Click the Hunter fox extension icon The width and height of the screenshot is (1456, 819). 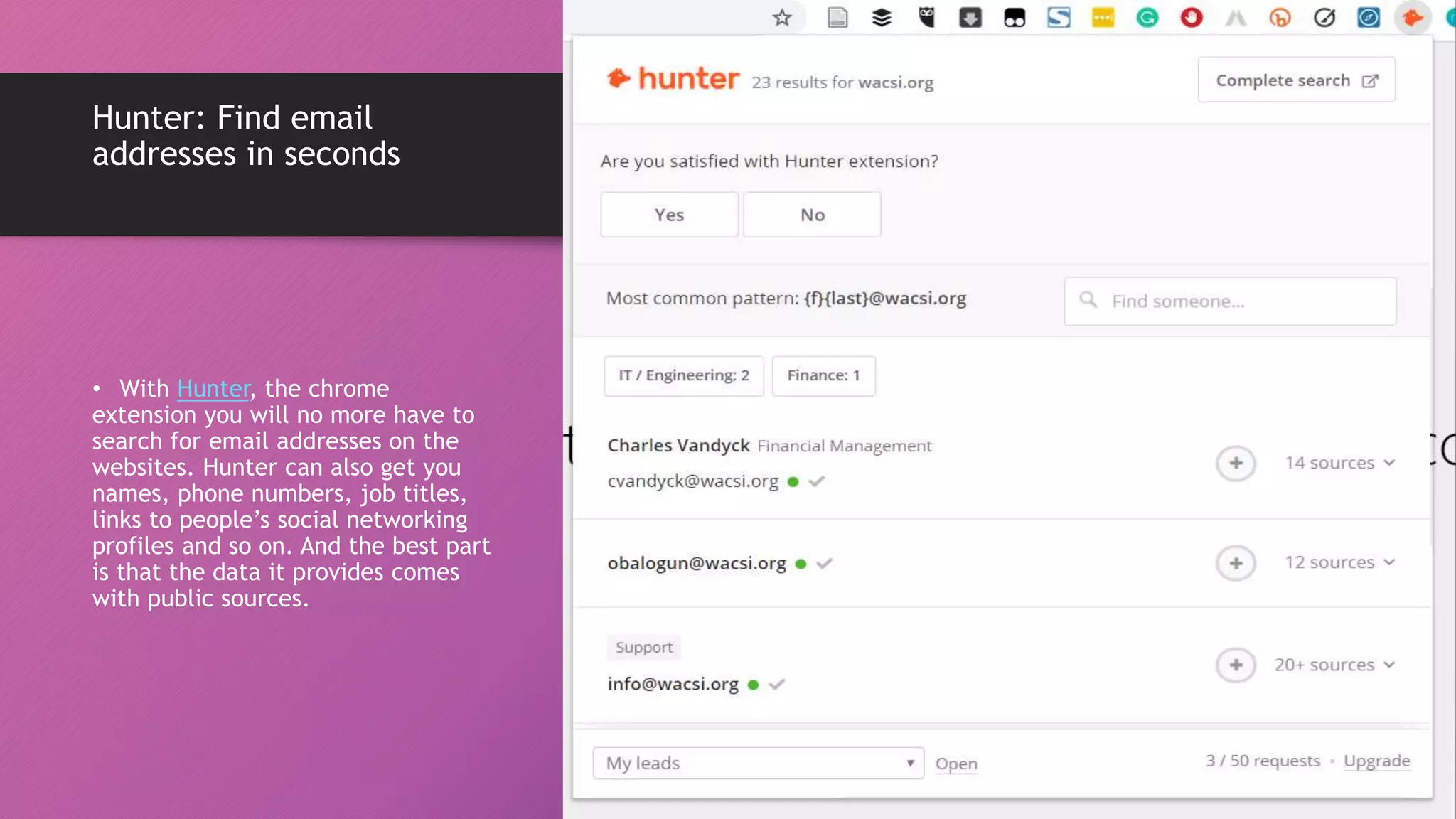tap(1413, 18)
